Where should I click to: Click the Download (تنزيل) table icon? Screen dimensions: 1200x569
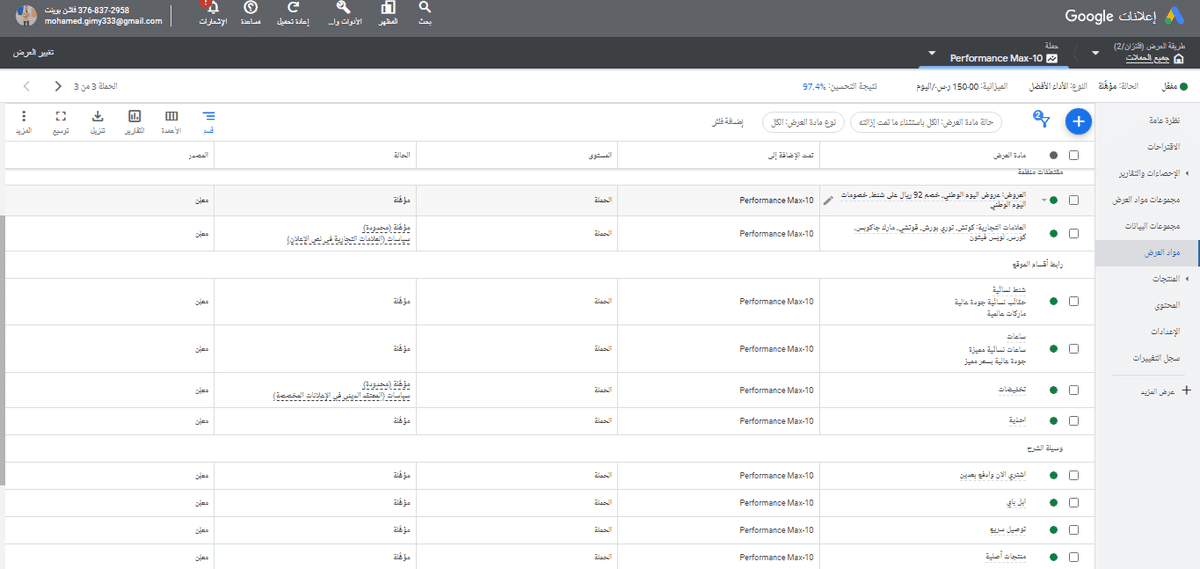coord(98,117)
